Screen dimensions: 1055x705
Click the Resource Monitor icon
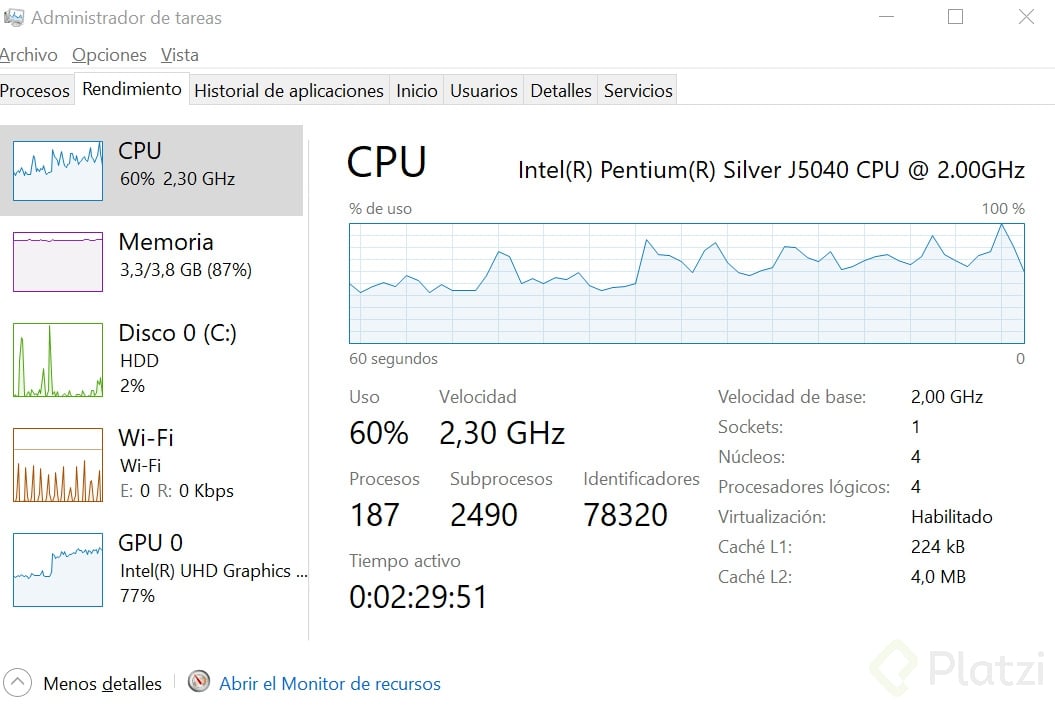click(200, 682)
